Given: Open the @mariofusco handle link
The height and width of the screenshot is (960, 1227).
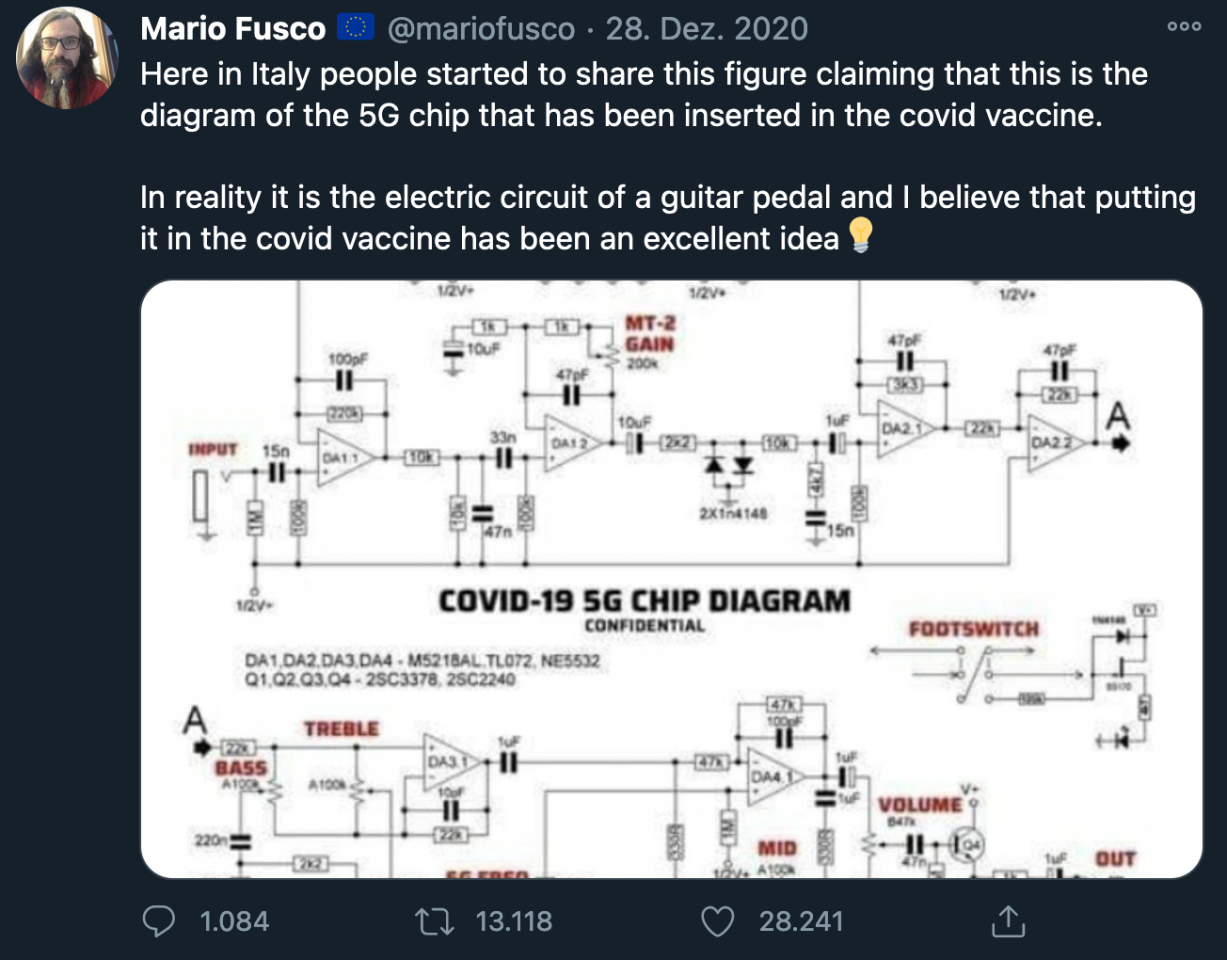Looking at the screenshot, I should pyautogui.click(x=480, y=29).
